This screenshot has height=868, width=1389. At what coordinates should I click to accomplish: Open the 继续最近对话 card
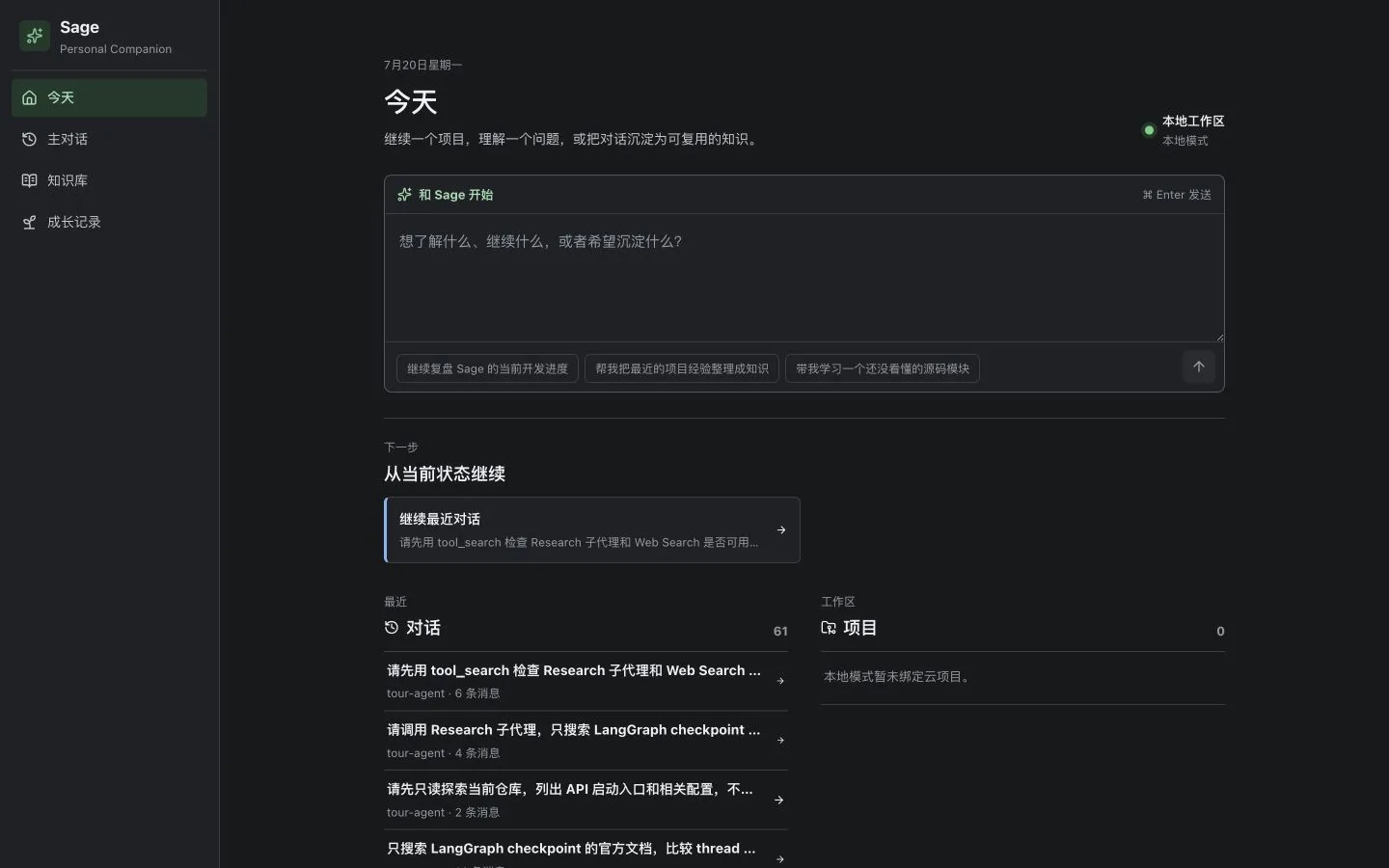[x=592, y=529]
